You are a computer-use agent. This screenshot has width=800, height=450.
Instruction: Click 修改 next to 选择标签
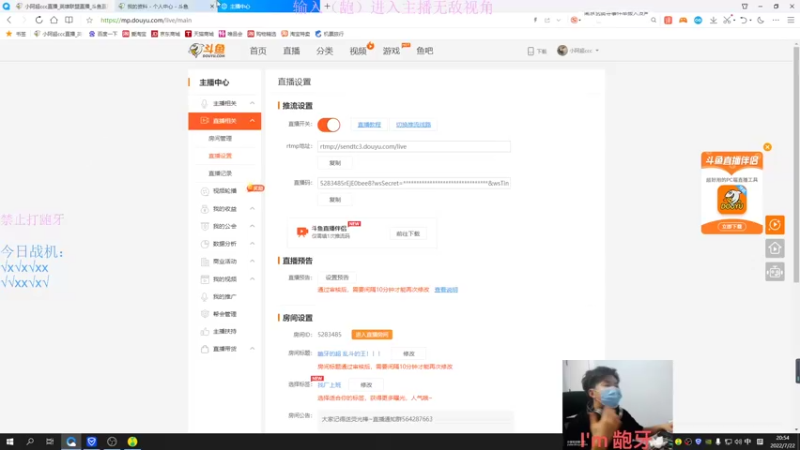click(x=366, y=385)
